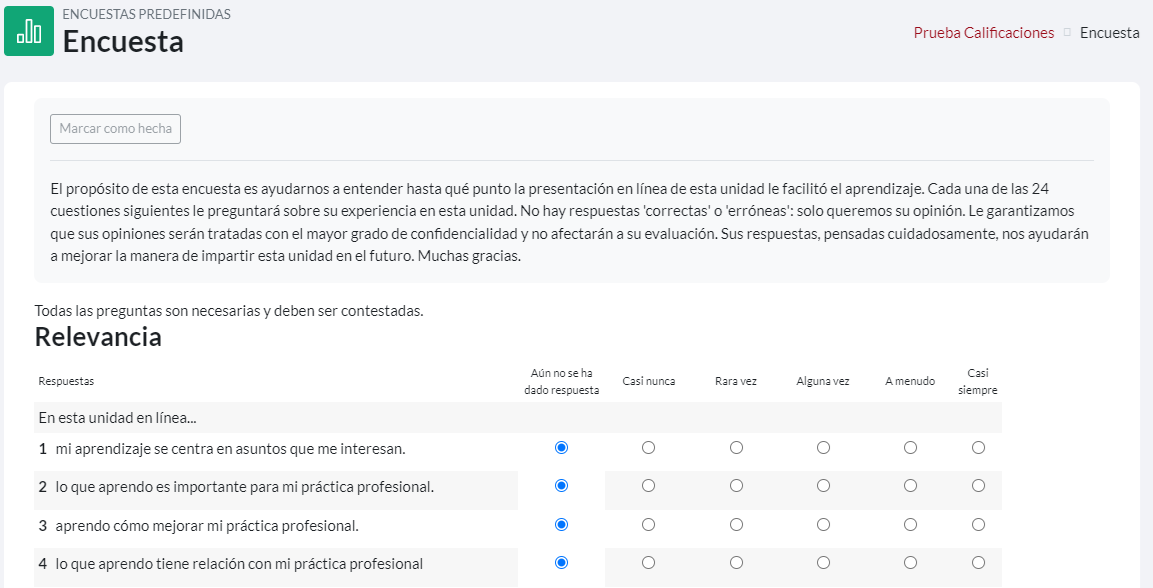The image size is (1153, 588).
Task: Choose 'Rara vez' for question 4
Action: 736,563
